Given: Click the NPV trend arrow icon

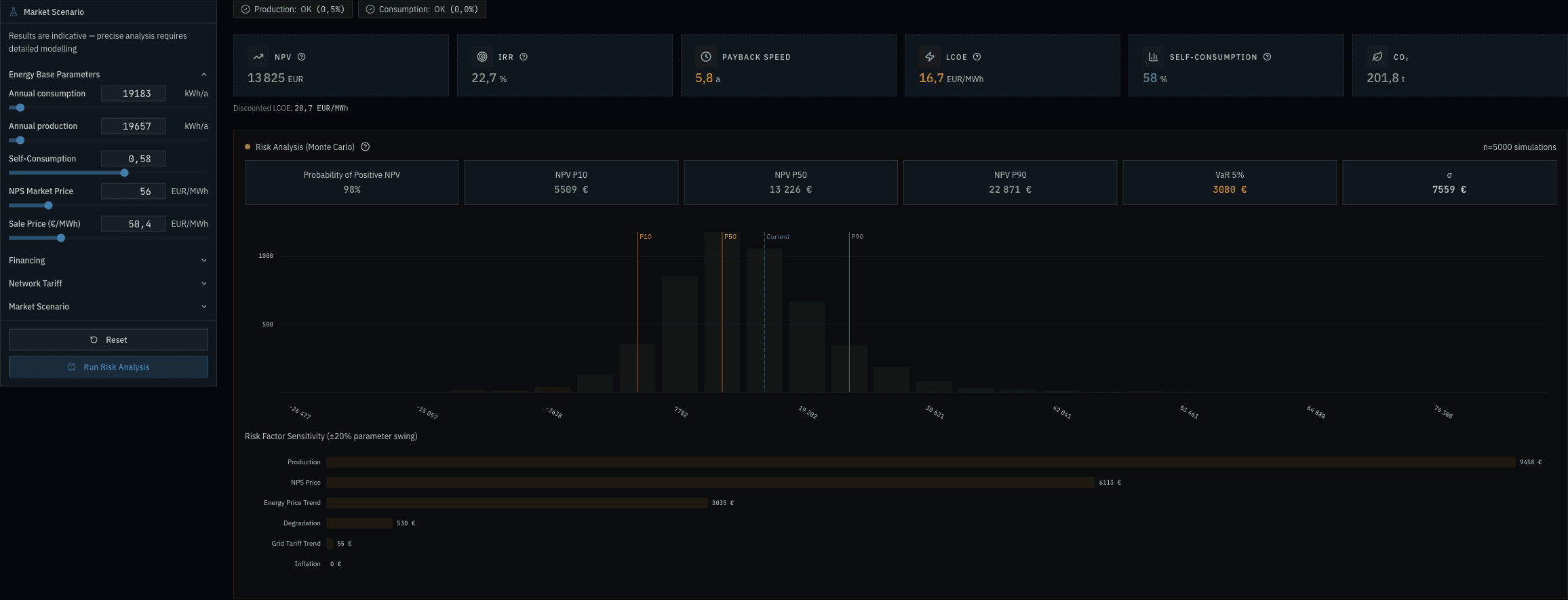Looking at the screenshot, I should pos(258,57).
